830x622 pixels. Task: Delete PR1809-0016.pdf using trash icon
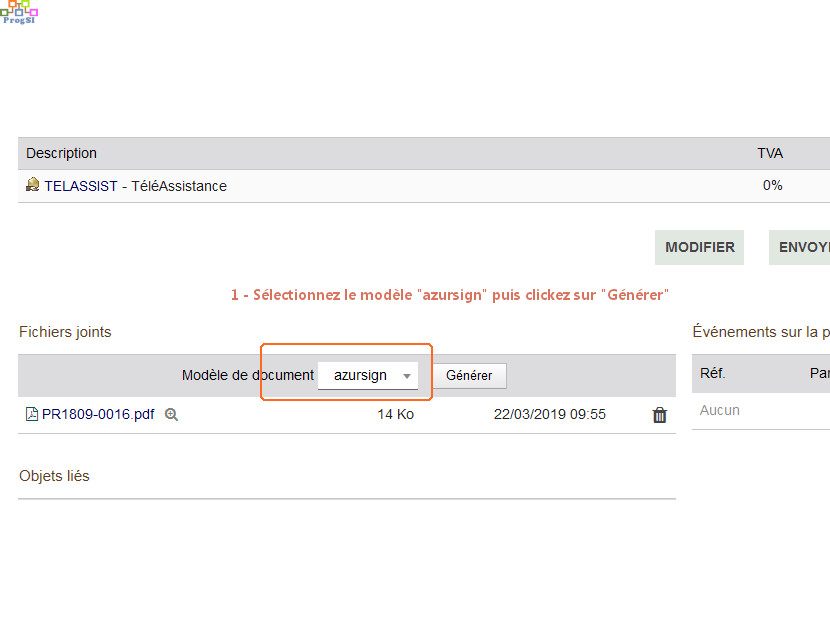click(660, 415)
